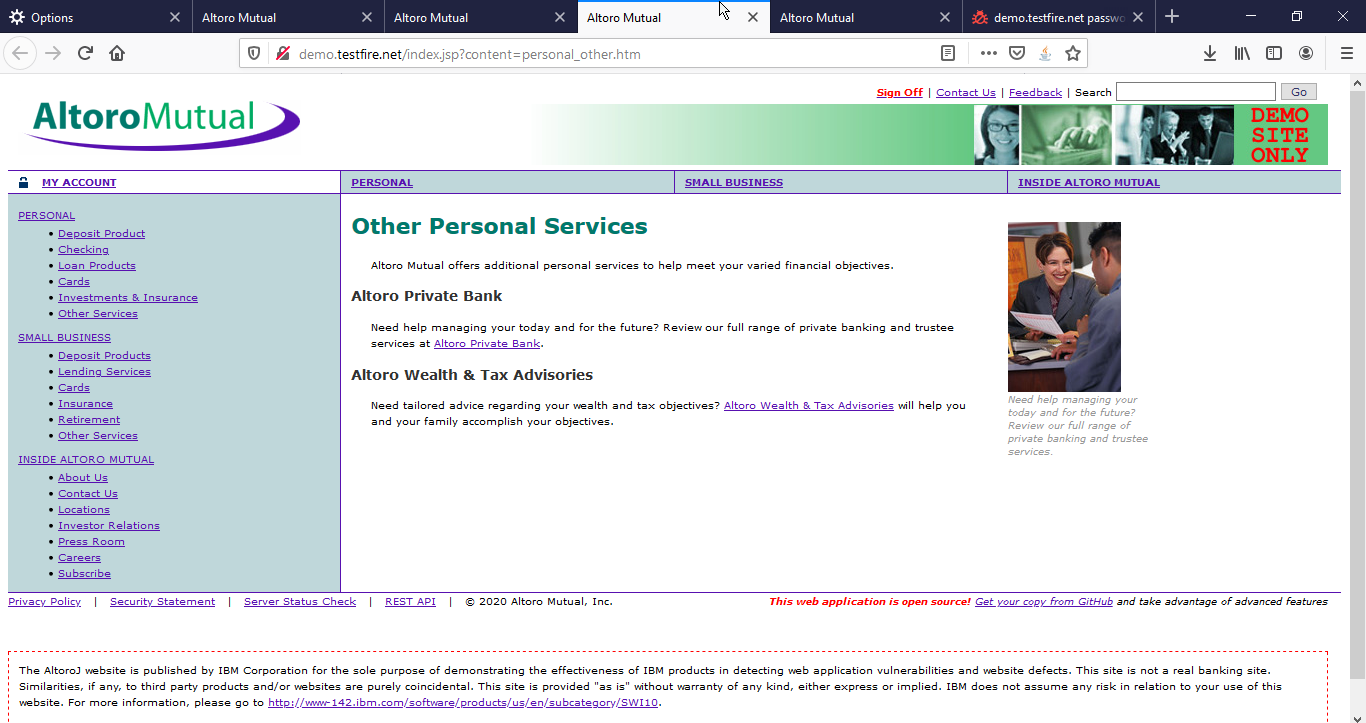Open the Subscribe link

84,573
